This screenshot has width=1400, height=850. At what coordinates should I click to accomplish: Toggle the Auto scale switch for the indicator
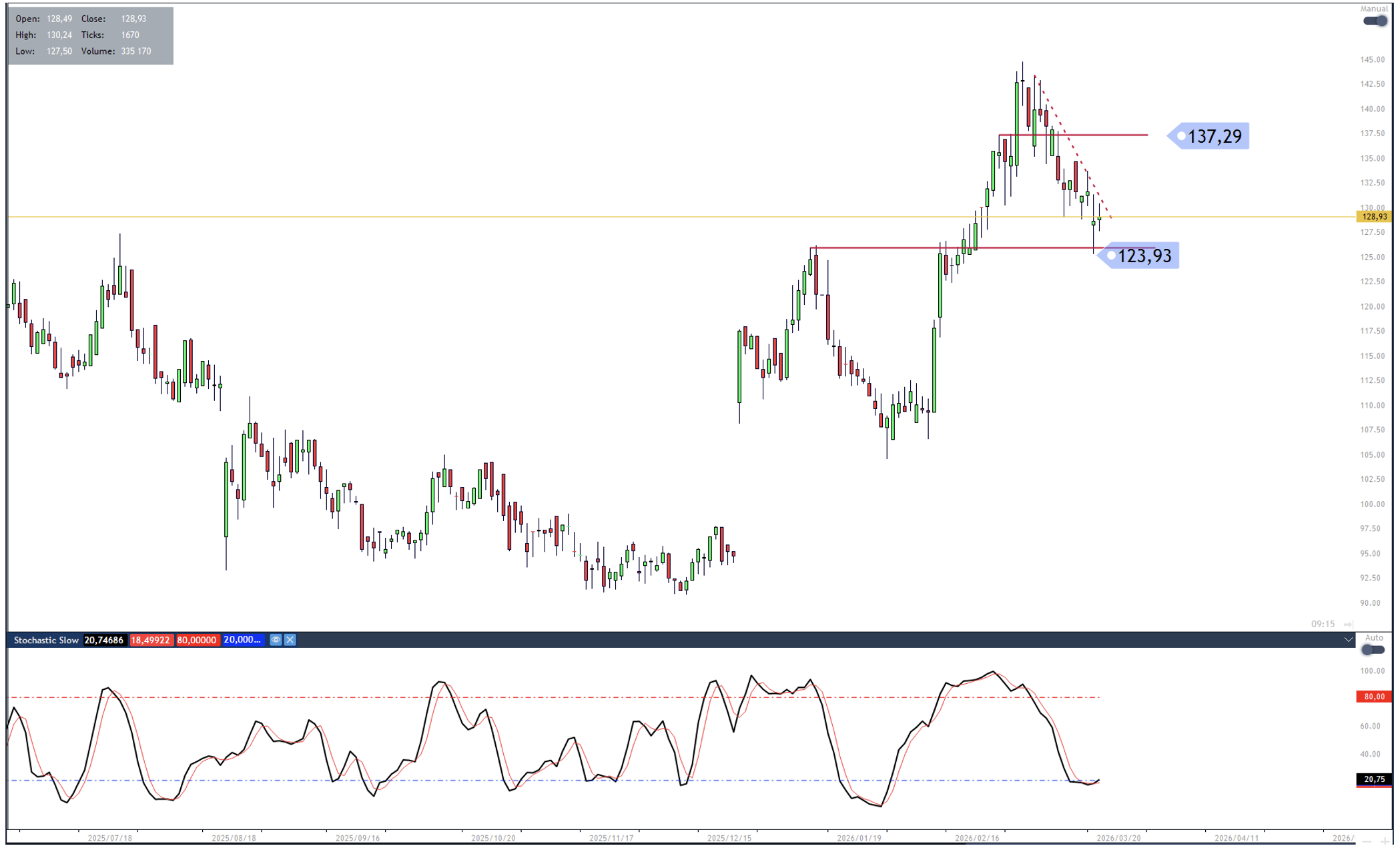pos(1373,650)
